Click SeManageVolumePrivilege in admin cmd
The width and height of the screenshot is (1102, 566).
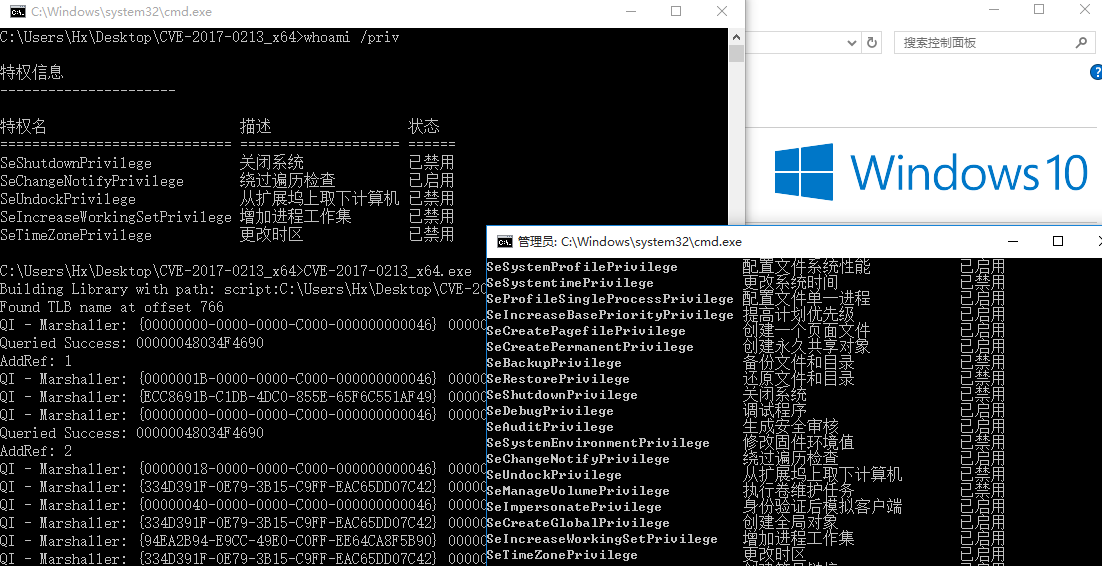click(578, 491)
